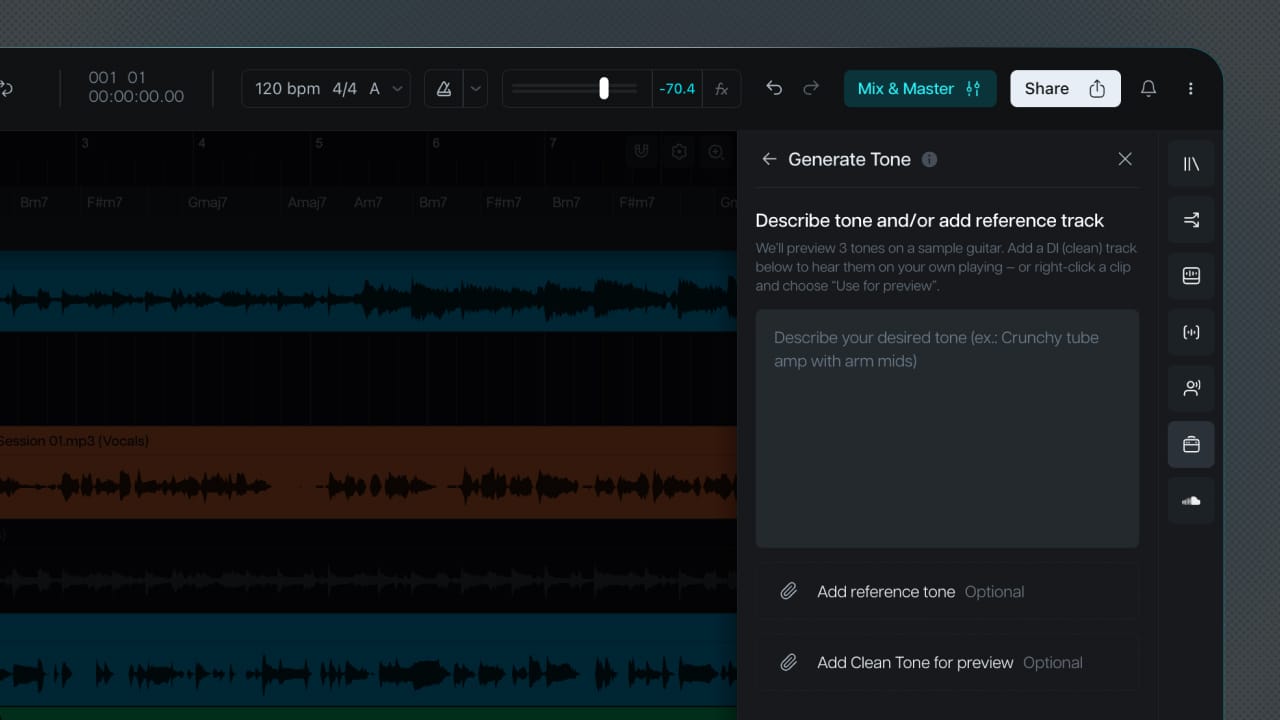Toggle the metronome icon

pyautogui.click(x=444, y=89)
